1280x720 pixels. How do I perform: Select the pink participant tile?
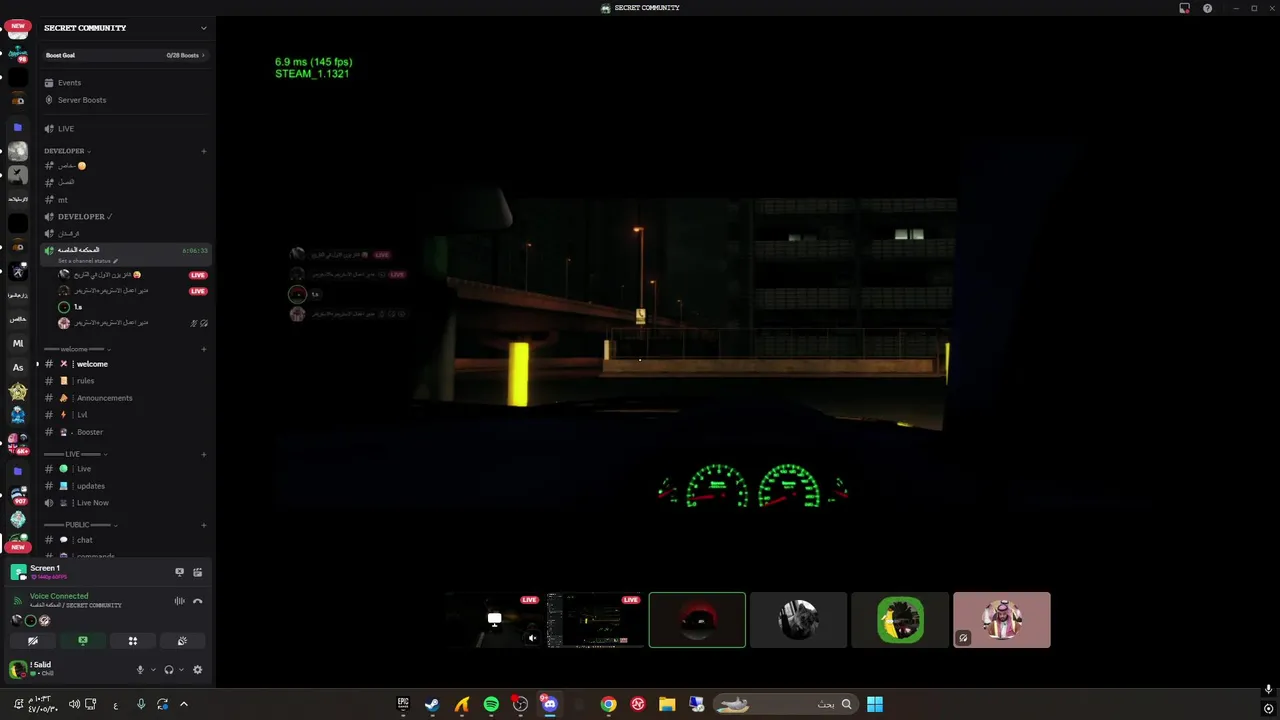point(1002,620)
